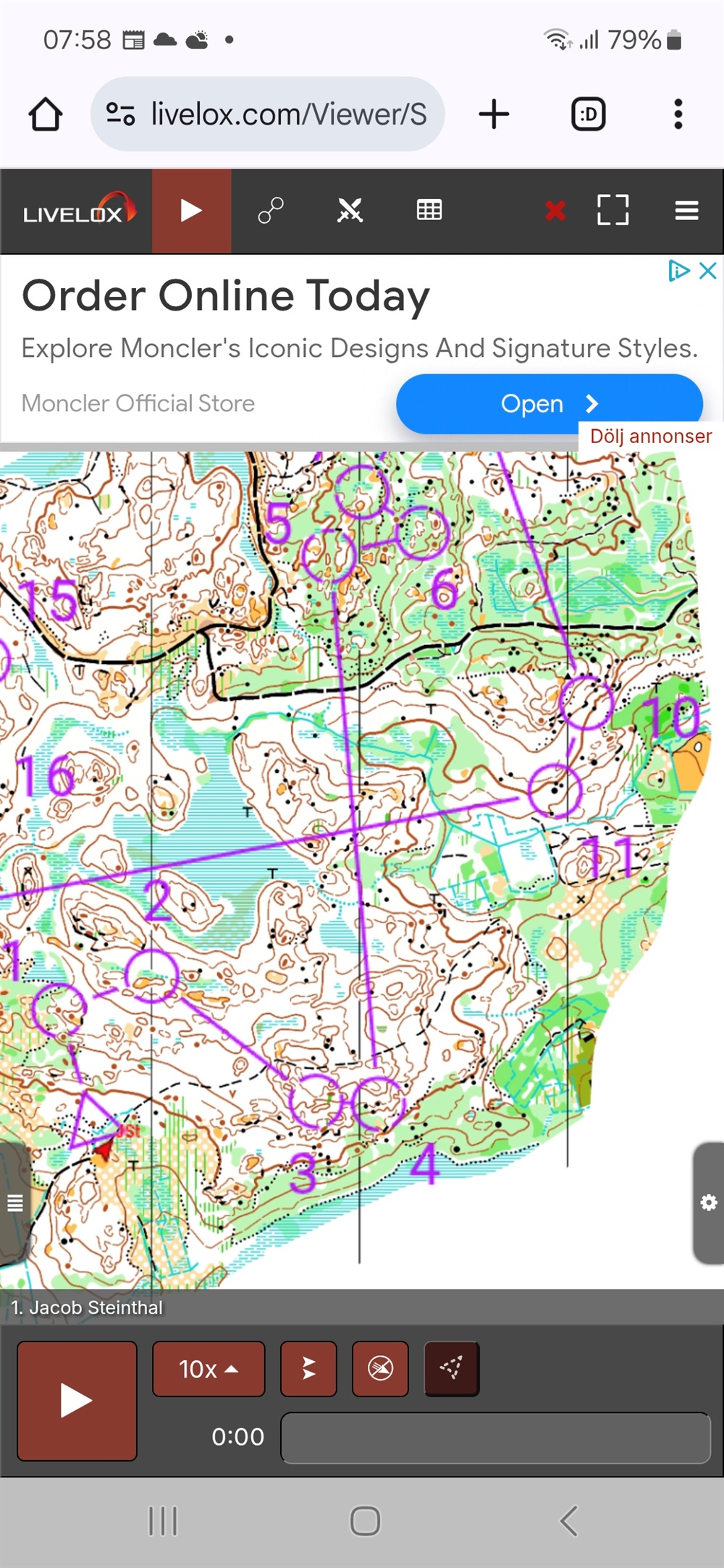The width and height of the screenshot is (724, 1568).
Task: Tap Dölj annonser to hide ads
Action: [651, 437]
